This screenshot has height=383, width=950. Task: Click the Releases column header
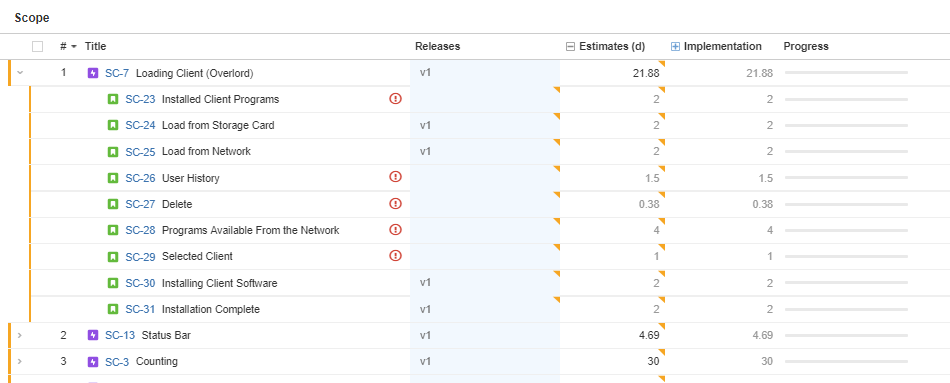(x=437, y=46)
